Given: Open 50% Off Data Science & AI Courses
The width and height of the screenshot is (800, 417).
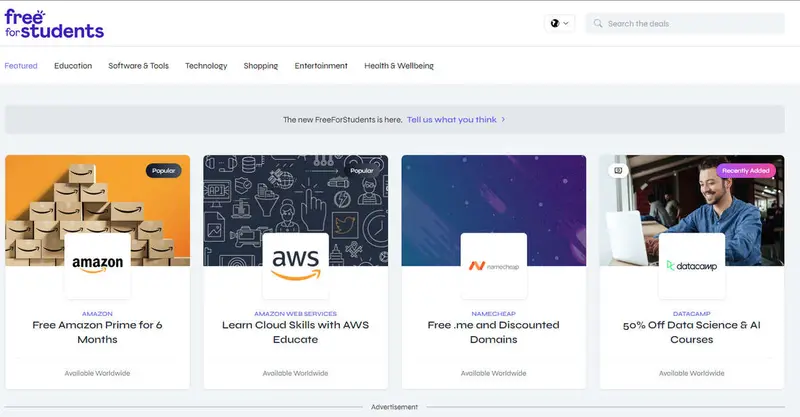Looking at the screenshot, I should click(692, 332).
